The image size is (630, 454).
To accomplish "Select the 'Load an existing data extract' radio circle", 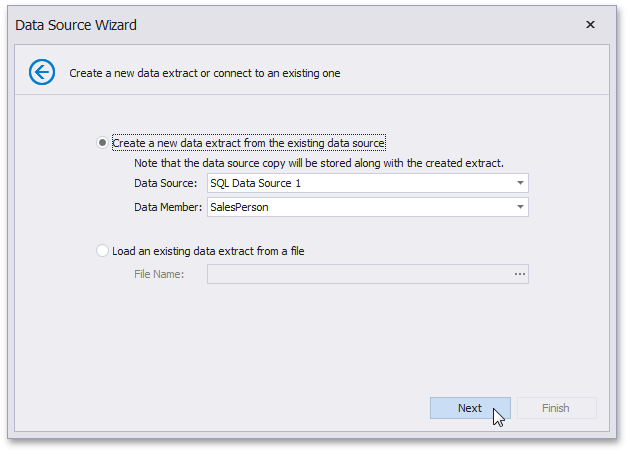I will [x=103, y=251].
